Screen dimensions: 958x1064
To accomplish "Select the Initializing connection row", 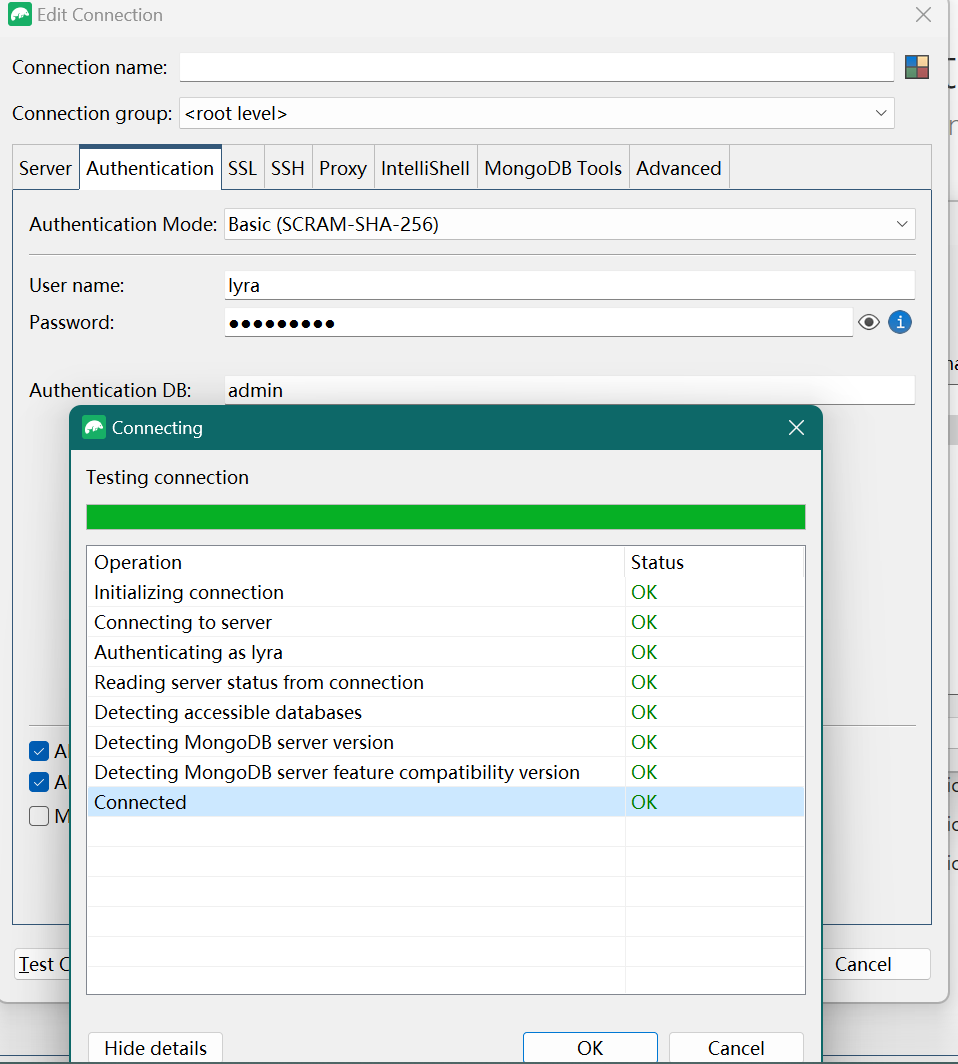I will (x=446, y=592).
